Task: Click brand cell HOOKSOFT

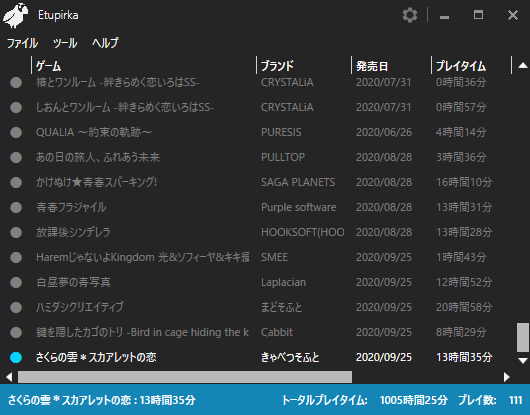Action: click(303, 233)
